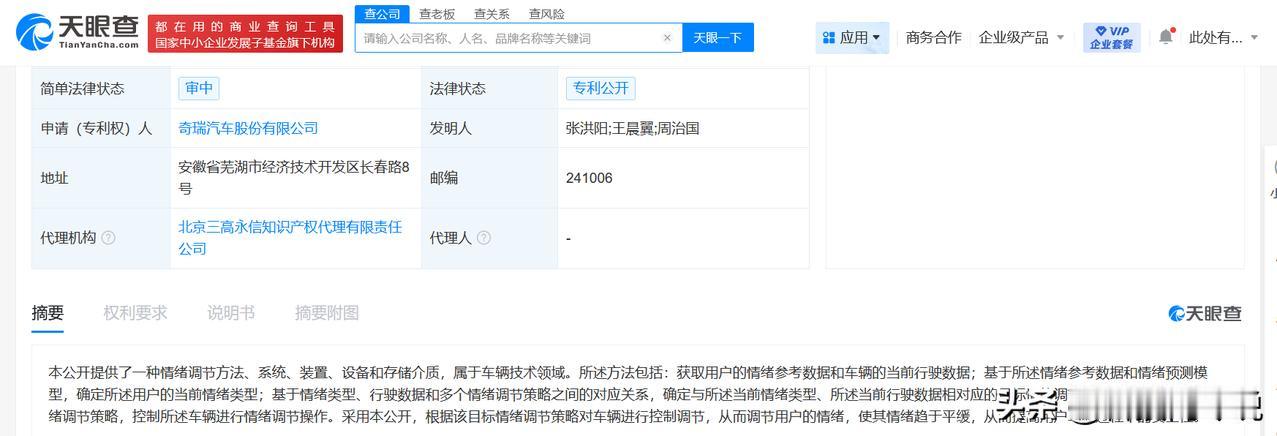Switch to the 说明书 tab
The image size is (1277, 436).
coord(231,313)
